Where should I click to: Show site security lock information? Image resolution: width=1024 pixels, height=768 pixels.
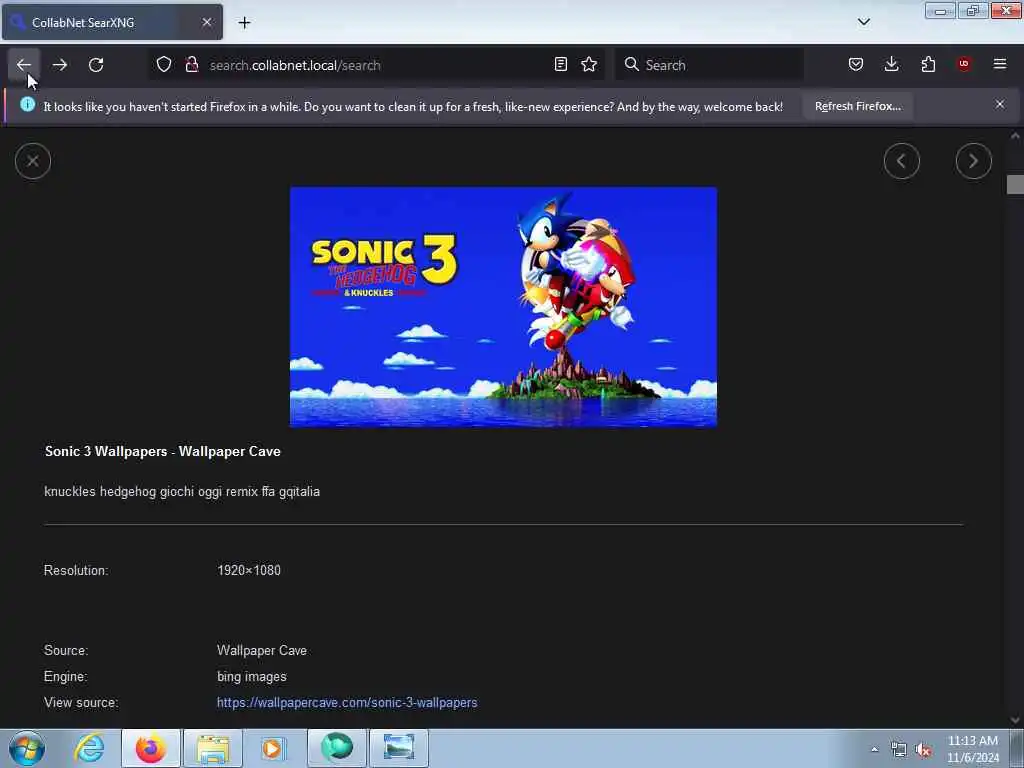point(191,64)
